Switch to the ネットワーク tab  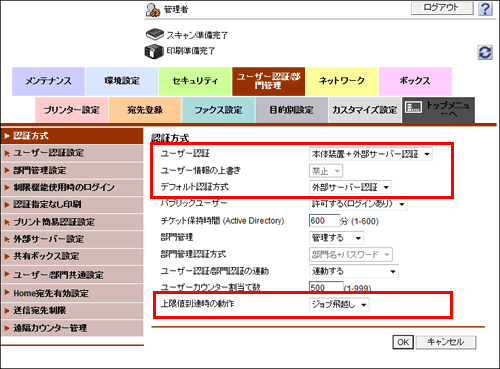pyautogui.click(x=342, y=81)
